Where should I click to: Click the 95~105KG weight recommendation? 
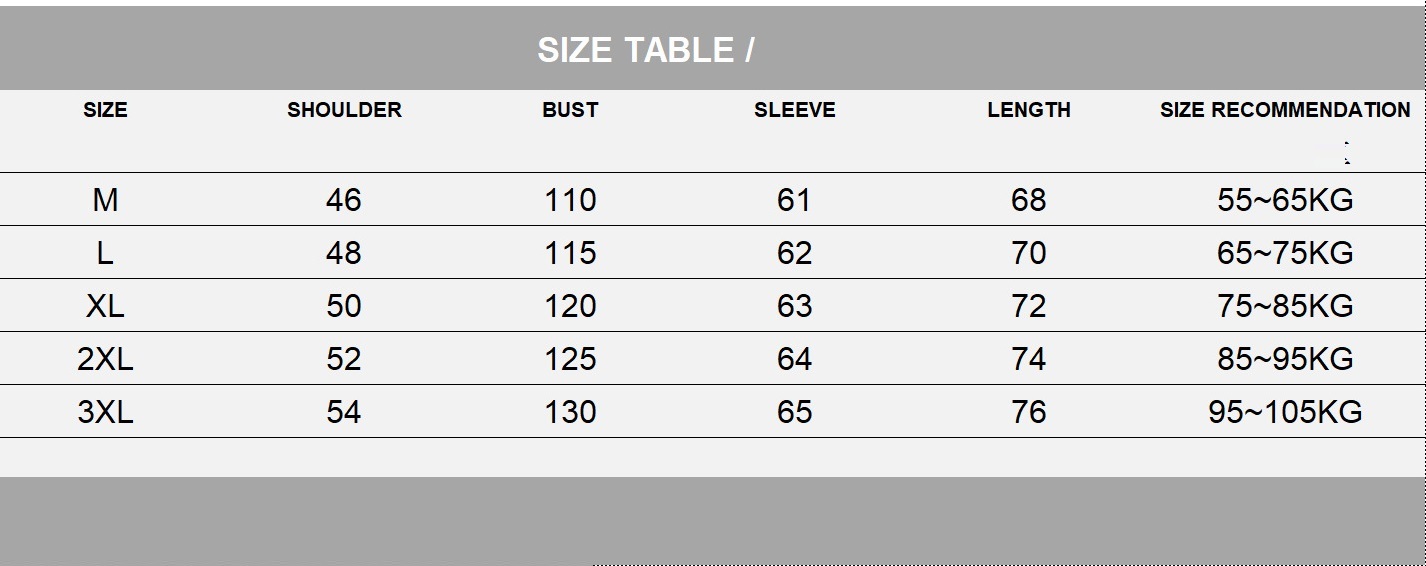pos(1285,412)
